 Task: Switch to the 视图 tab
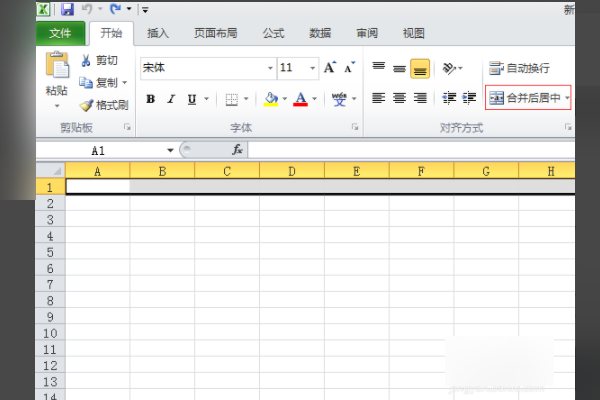(x=414, y=33)
